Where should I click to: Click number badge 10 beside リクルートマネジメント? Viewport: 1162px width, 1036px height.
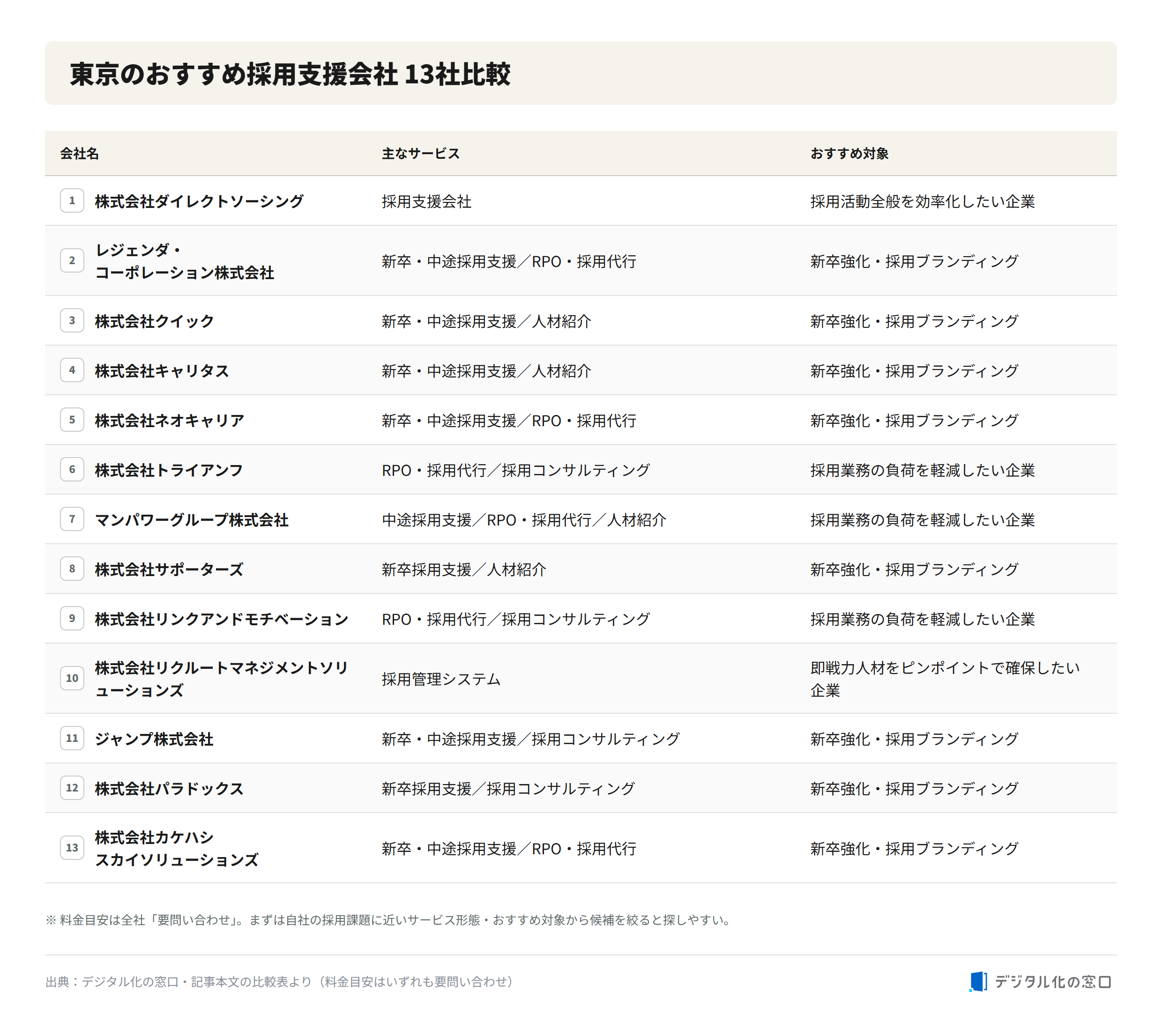click(x=72, y=678)
